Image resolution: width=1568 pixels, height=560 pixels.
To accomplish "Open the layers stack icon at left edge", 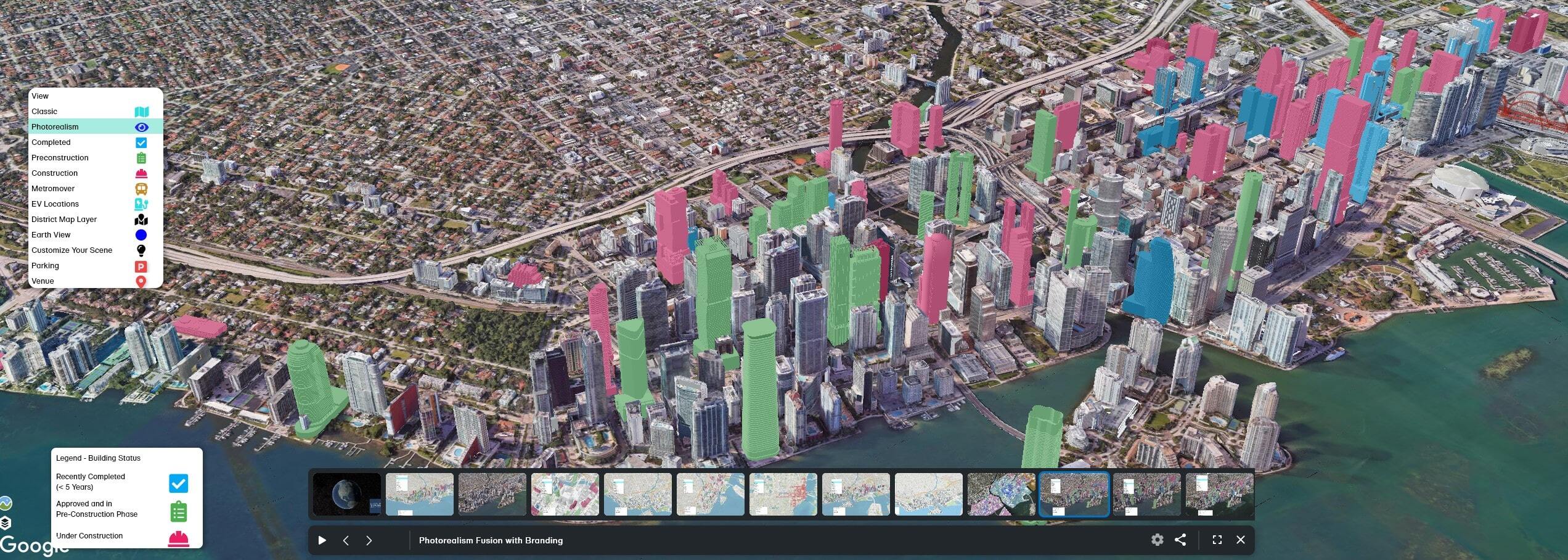I will point(6,524).
